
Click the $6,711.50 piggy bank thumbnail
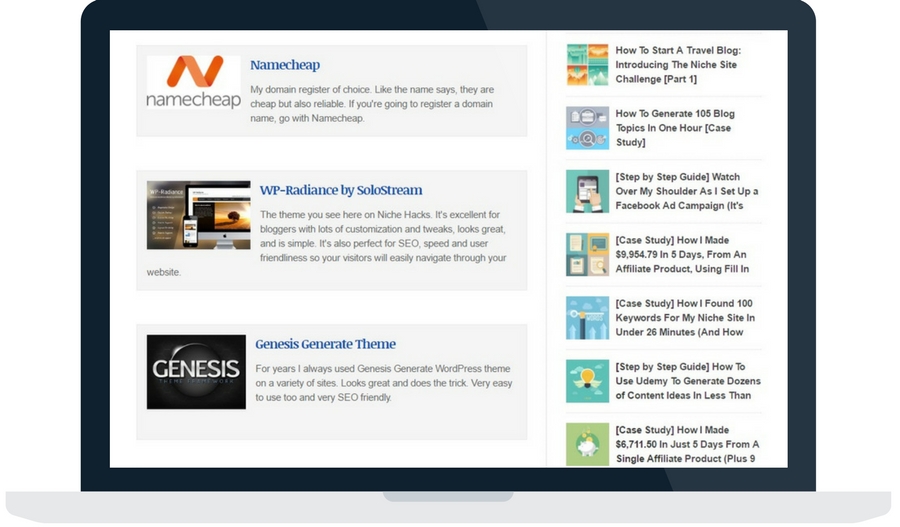click(x=587, y=444)
